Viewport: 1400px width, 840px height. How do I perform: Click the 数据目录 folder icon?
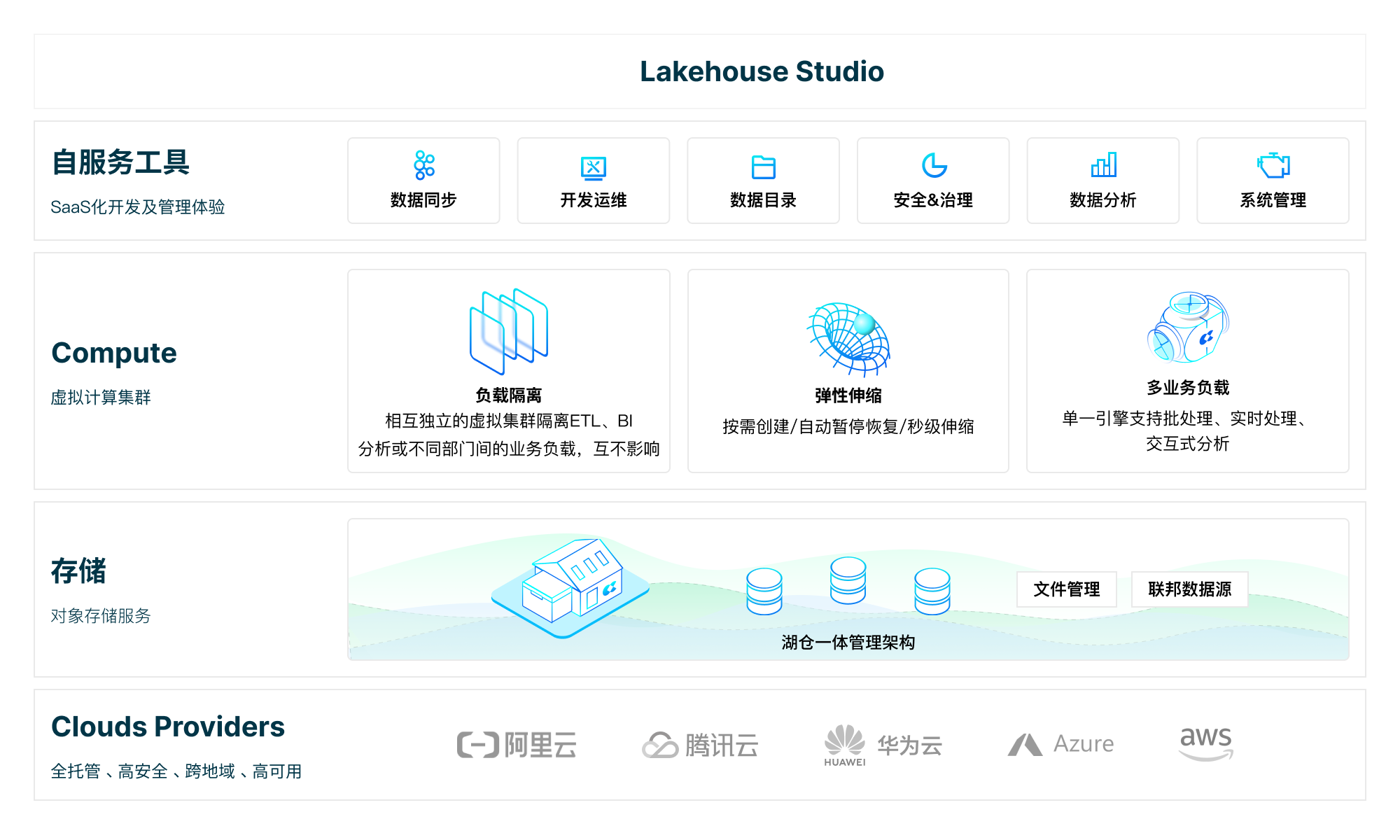point(763,167)
